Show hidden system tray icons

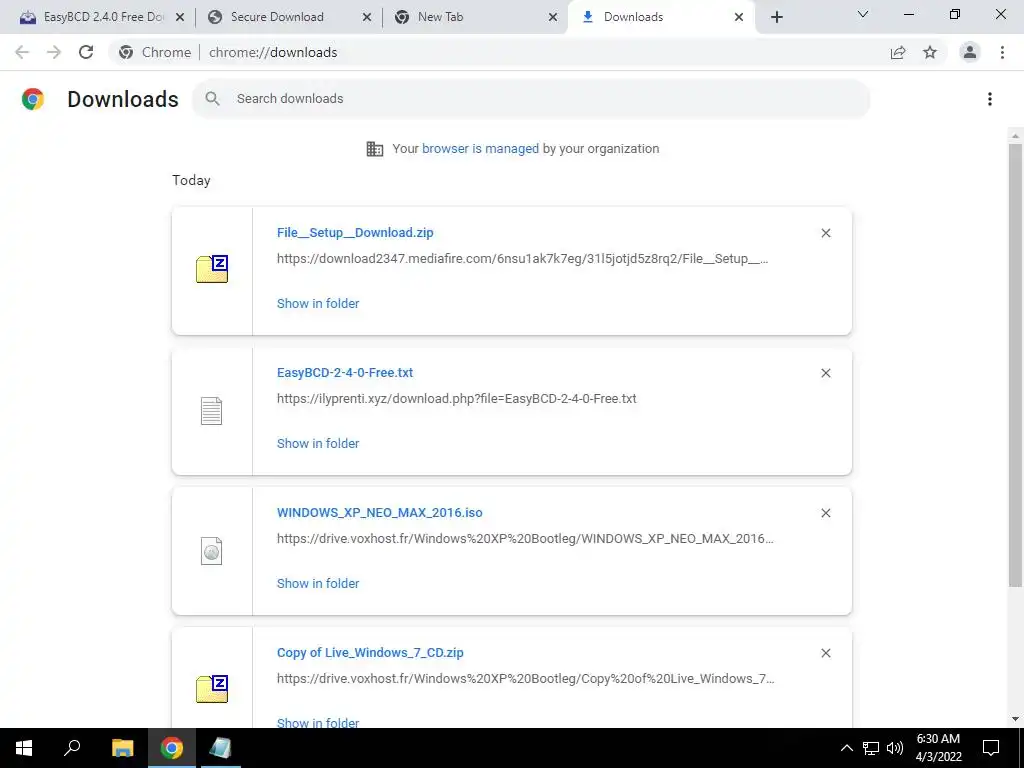tap(846, 748)
